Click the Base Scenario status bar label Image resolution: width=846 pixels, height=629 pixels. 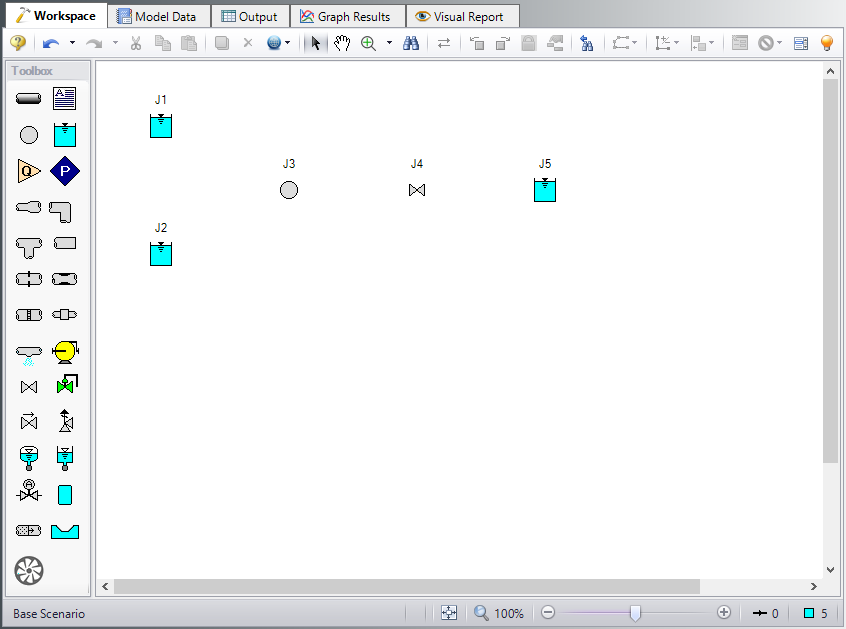(49, 613)
